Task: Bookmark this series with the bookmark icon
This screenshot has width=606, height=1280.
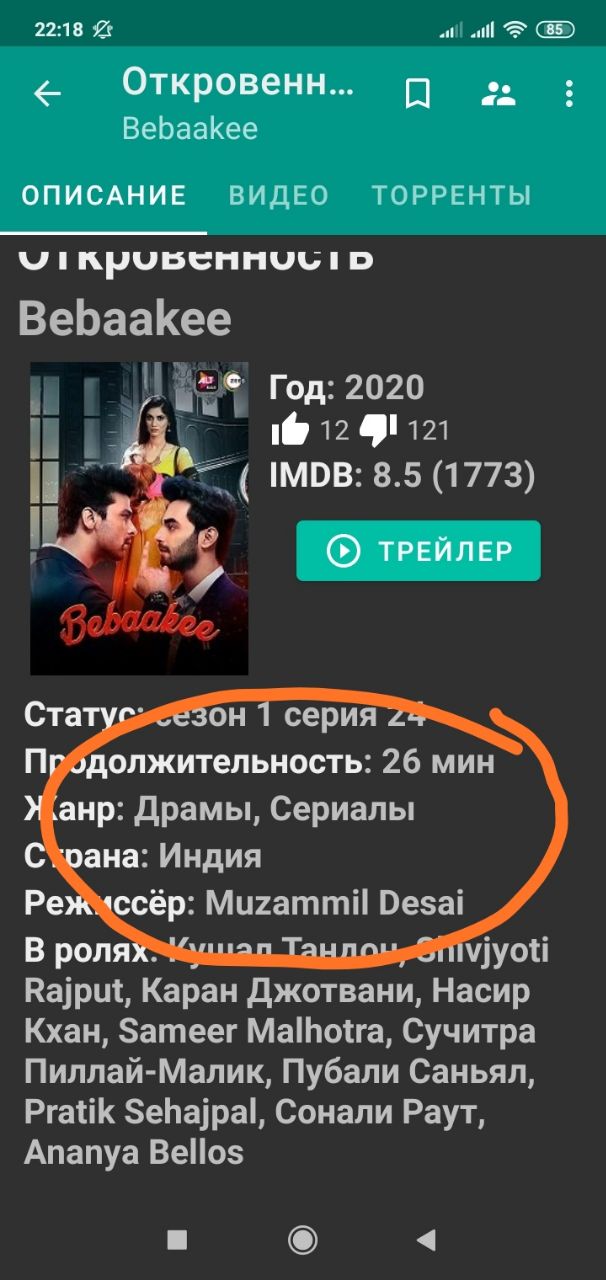Action: click(x=417, y=94)
